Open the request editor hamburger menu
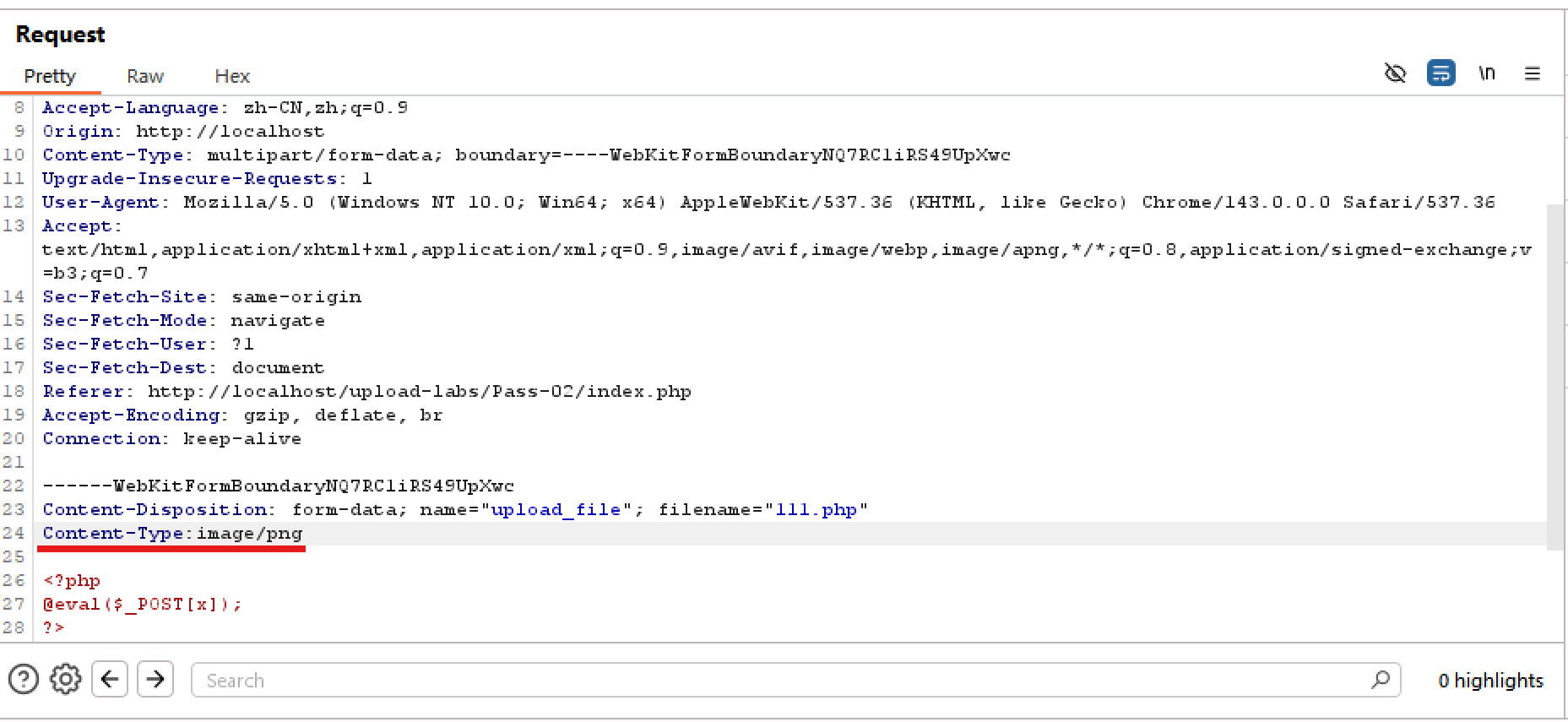 1533,73
